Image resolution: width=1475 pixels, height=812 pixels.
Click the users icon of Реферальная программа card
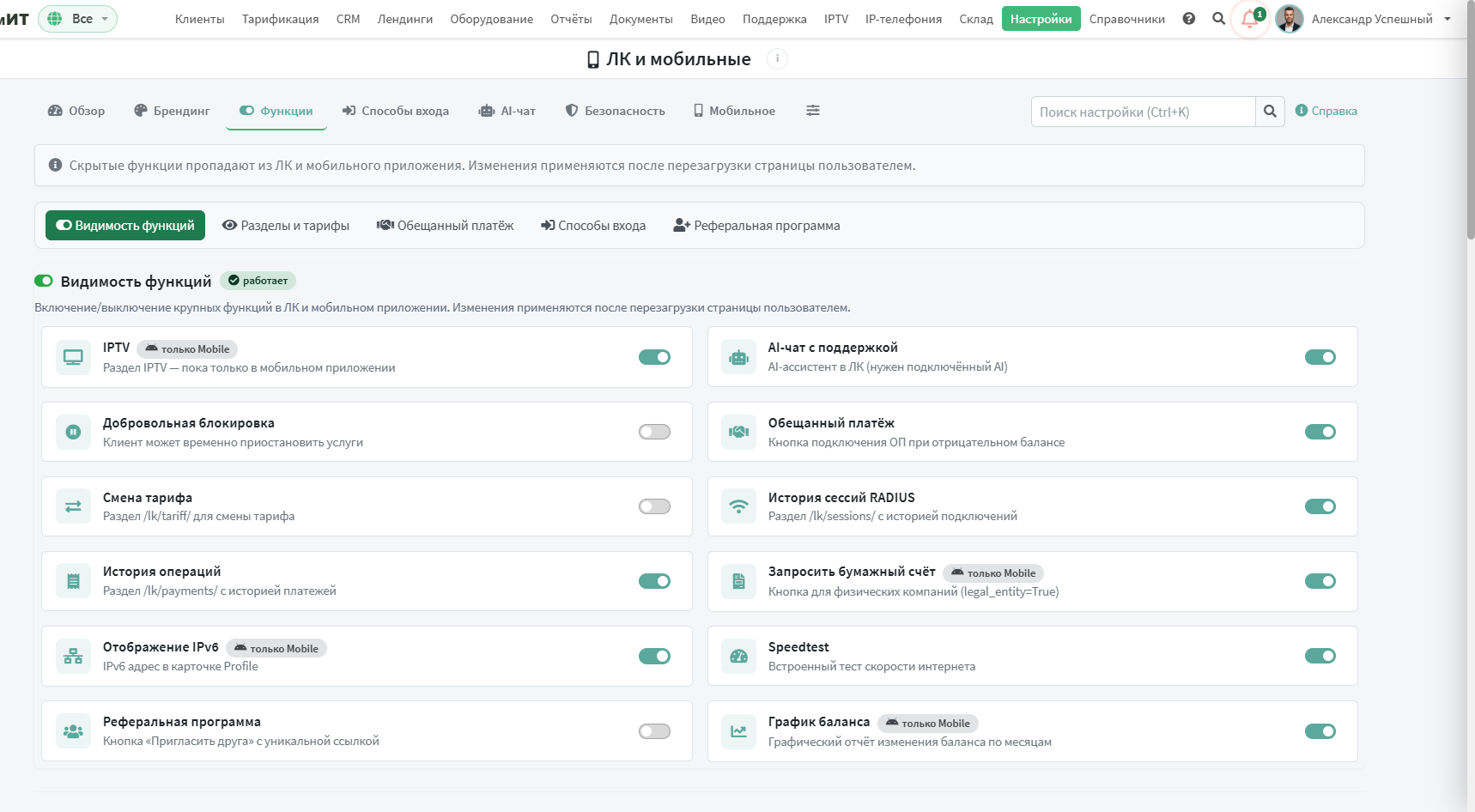pyautogui.click(x=73, y=731)
